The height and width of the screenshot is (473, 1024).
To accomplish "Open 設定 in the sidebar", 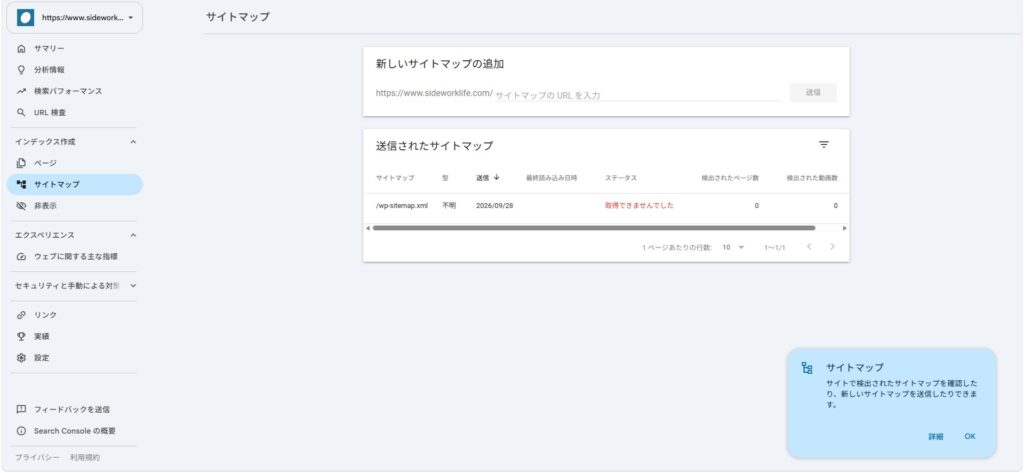I will [x=74, y=358].
